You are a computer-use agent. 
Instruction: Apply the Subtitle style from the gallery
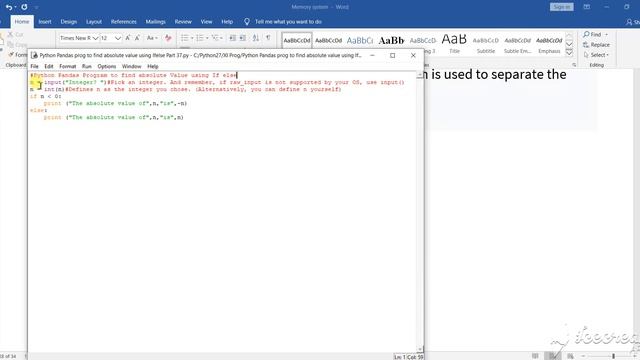click(x=486, y=44)
